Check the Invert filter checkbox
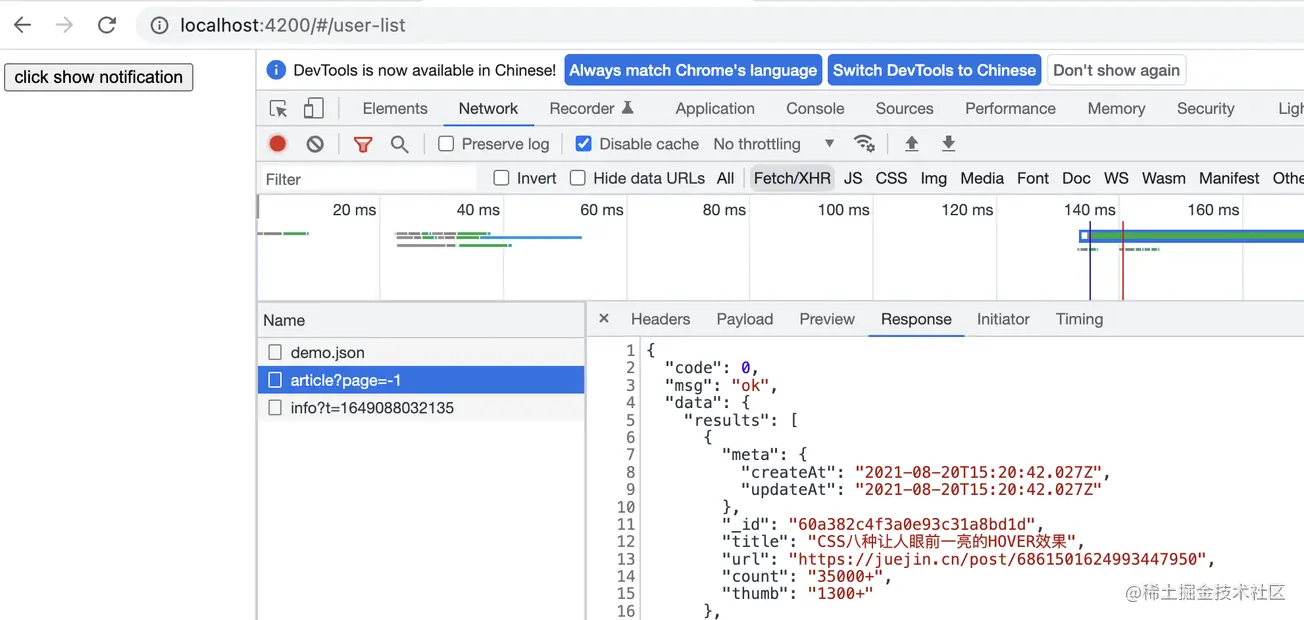1304x620 pixels. [x=501, y=178]
